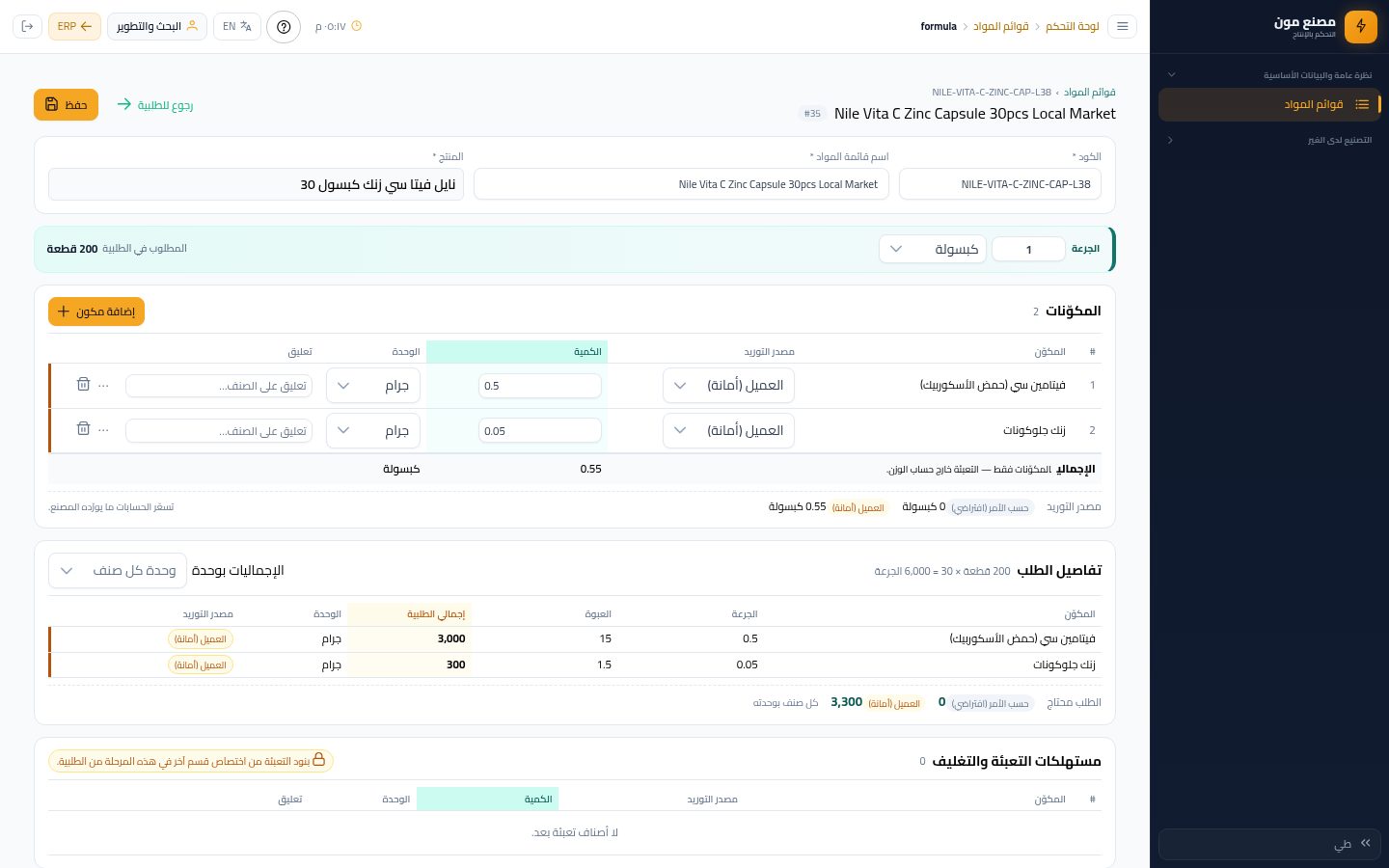Open supply source dropdown for زنك جلوكونات

pyautogui.click(x=728, y=430)
